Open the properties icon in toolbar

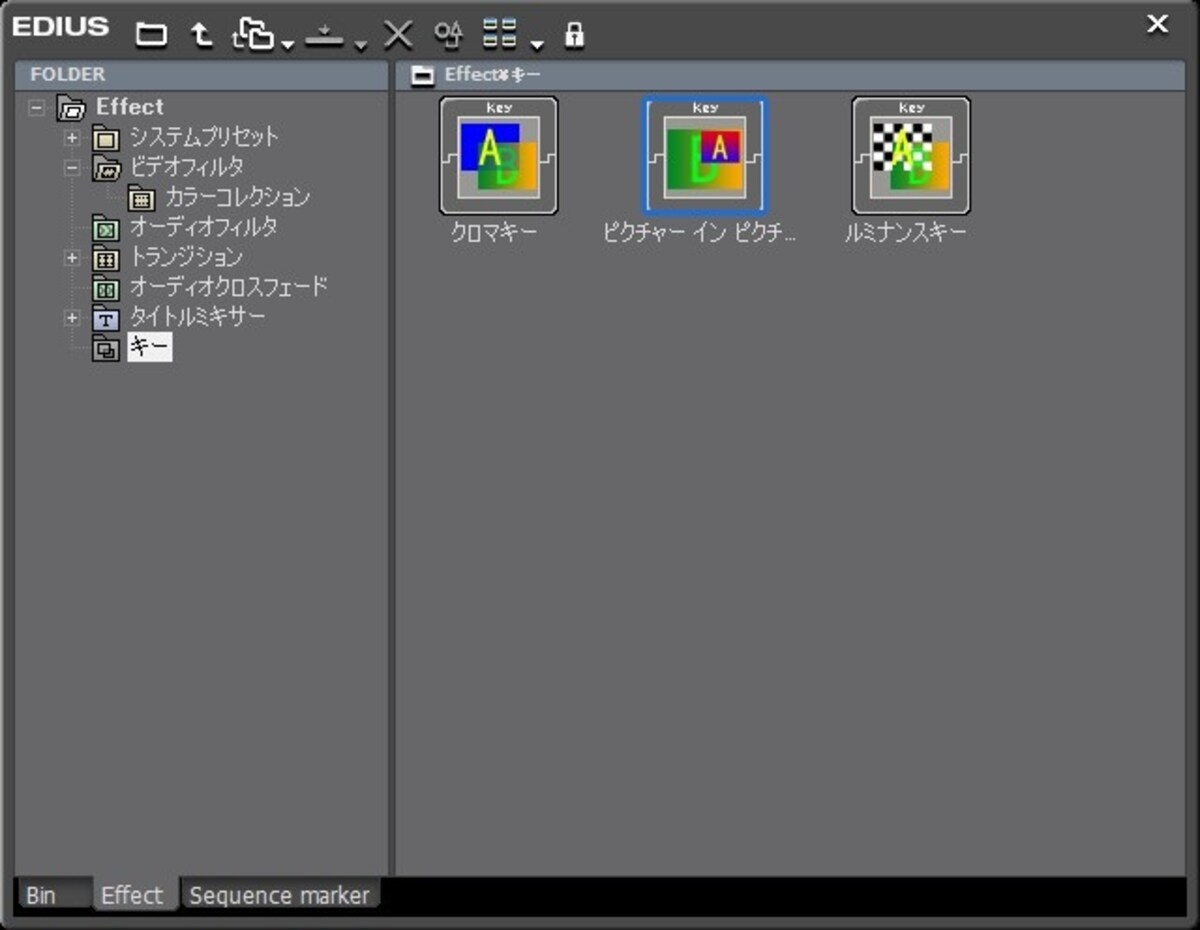(x=448, y=35)
